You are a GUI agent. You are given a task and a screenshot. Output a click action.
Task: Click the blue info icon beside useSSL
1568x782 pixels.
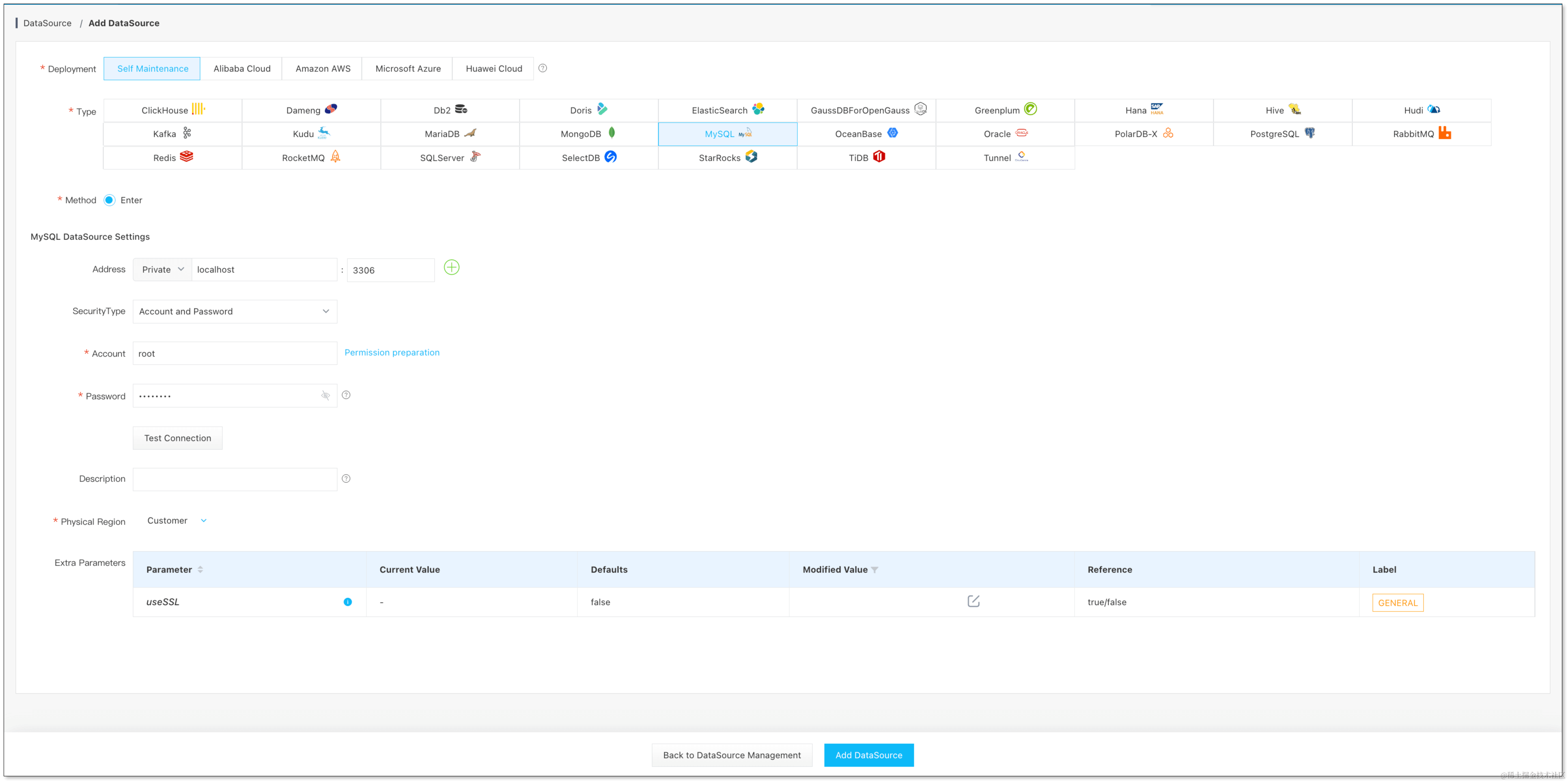(347, 602)
